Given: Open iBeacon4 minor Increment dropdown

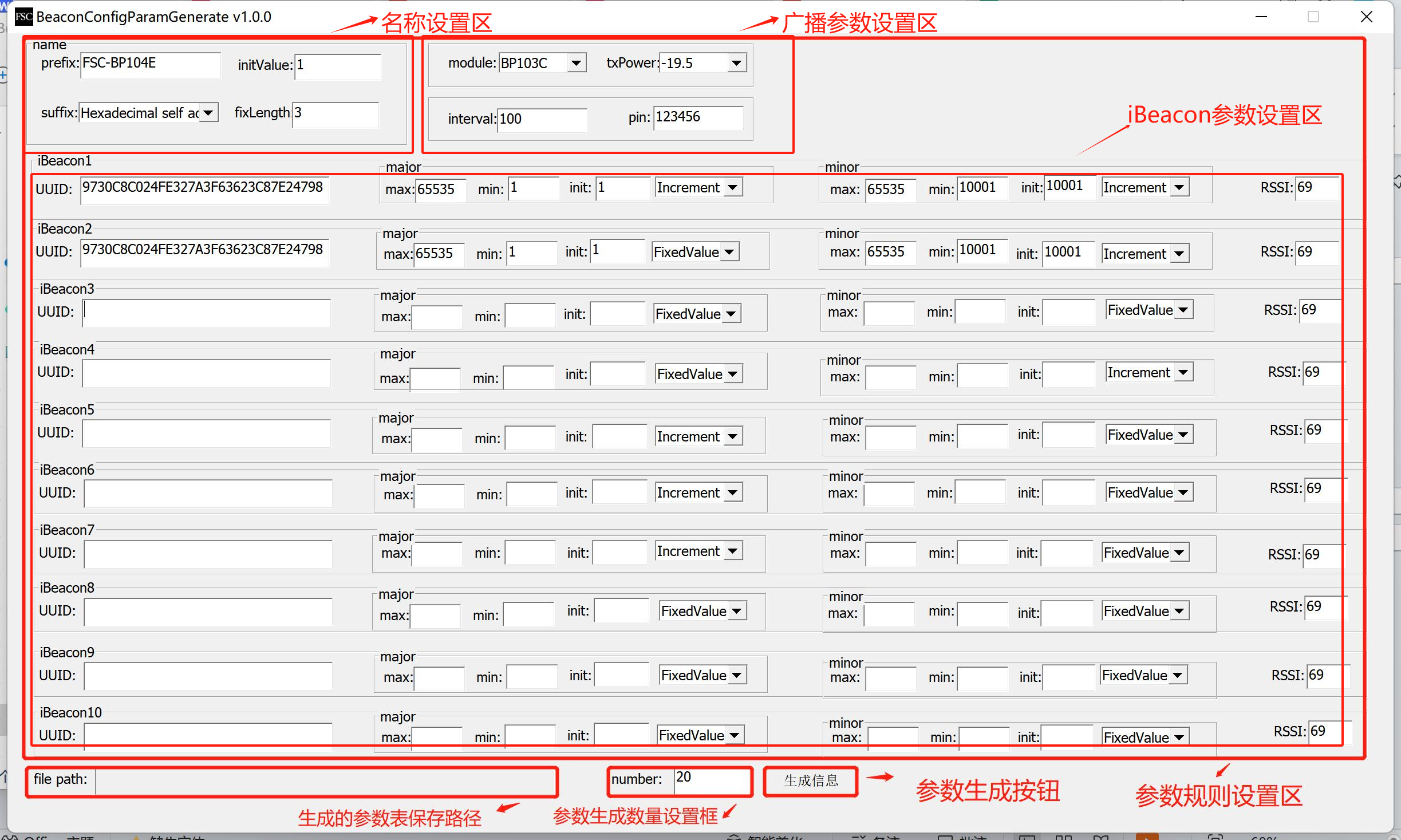Looking at the screenshot, I should tap(1183, 373).
